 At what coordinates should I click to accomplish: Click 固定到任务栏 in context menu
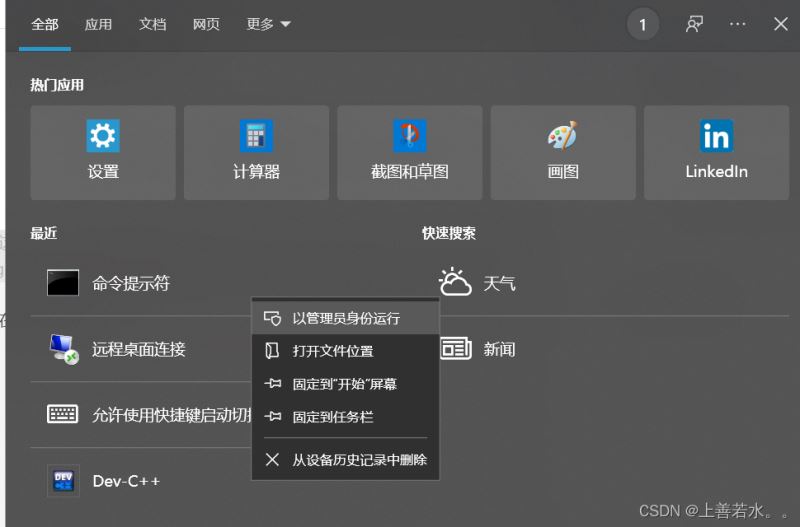[332, 417]
